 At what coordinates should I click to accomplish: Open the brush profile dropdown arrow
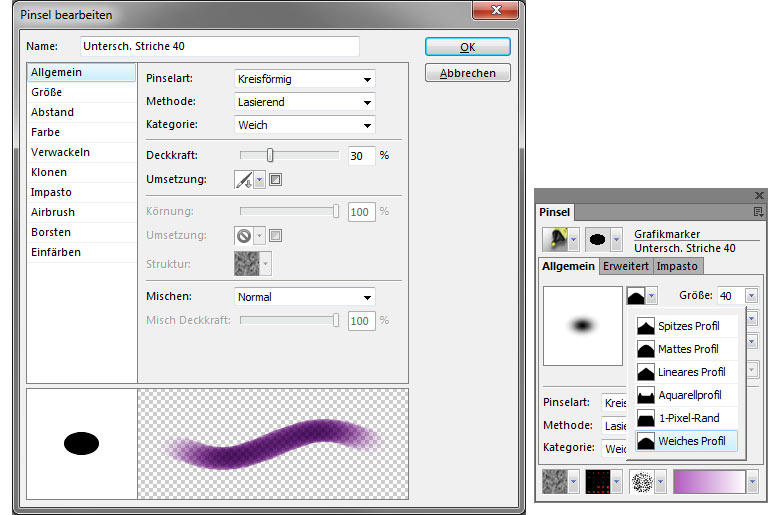click(652, 296)
